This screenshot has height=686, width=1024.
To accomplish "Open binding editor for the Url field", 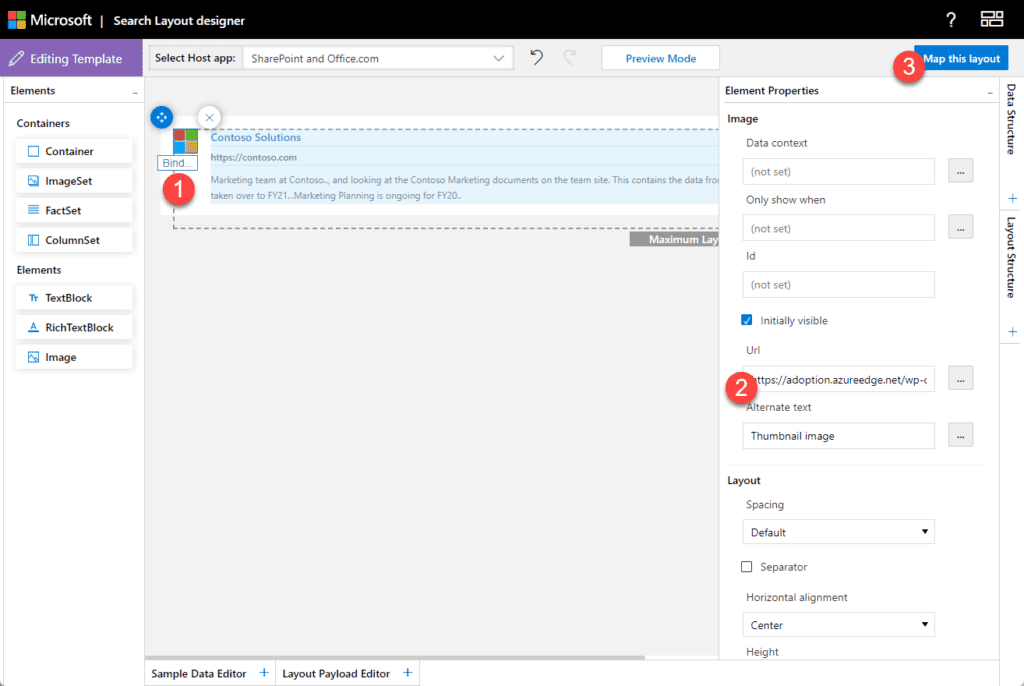I will tap(961, 379).
